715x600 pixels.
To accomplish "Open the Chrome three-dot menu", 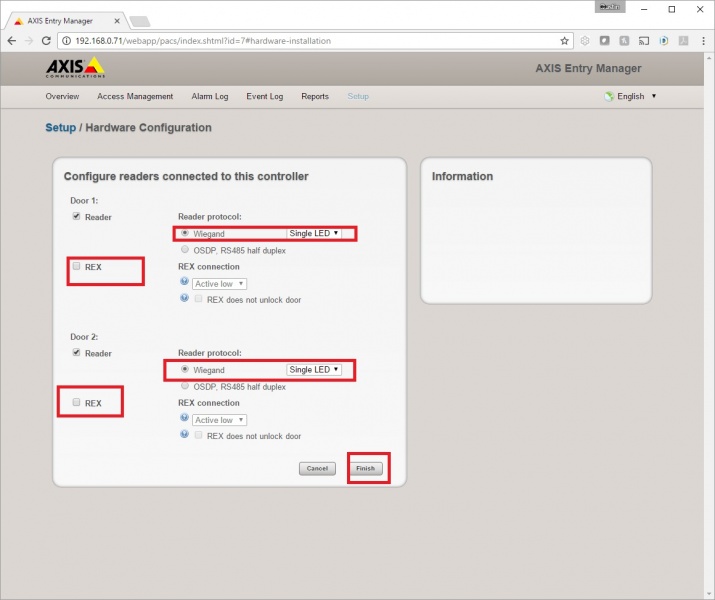I will click(x=704, y=41).
